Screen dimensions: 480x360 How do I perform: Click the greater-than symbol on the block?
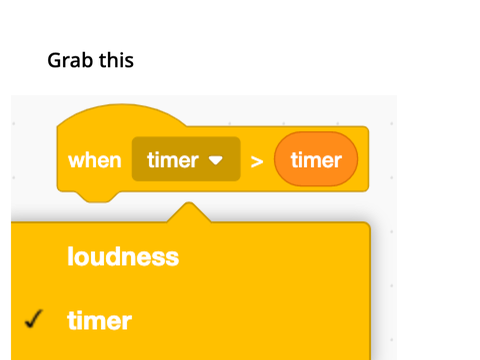tap(257, 162)
